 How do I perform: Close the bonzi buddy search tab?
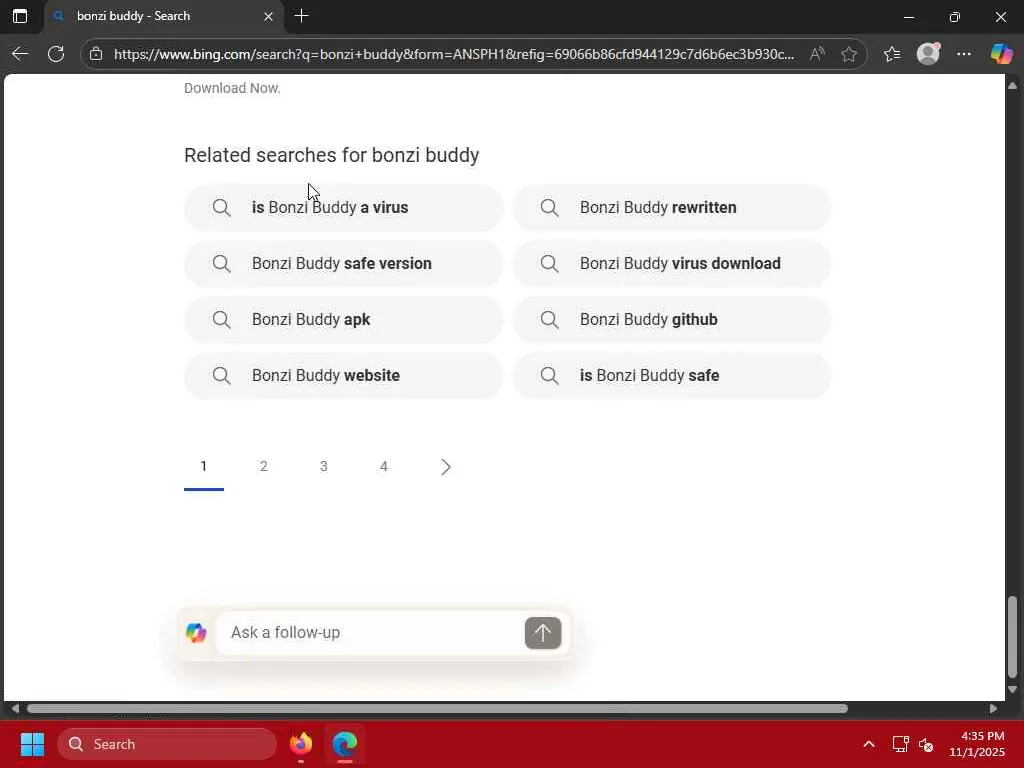(x=268, y=16)
